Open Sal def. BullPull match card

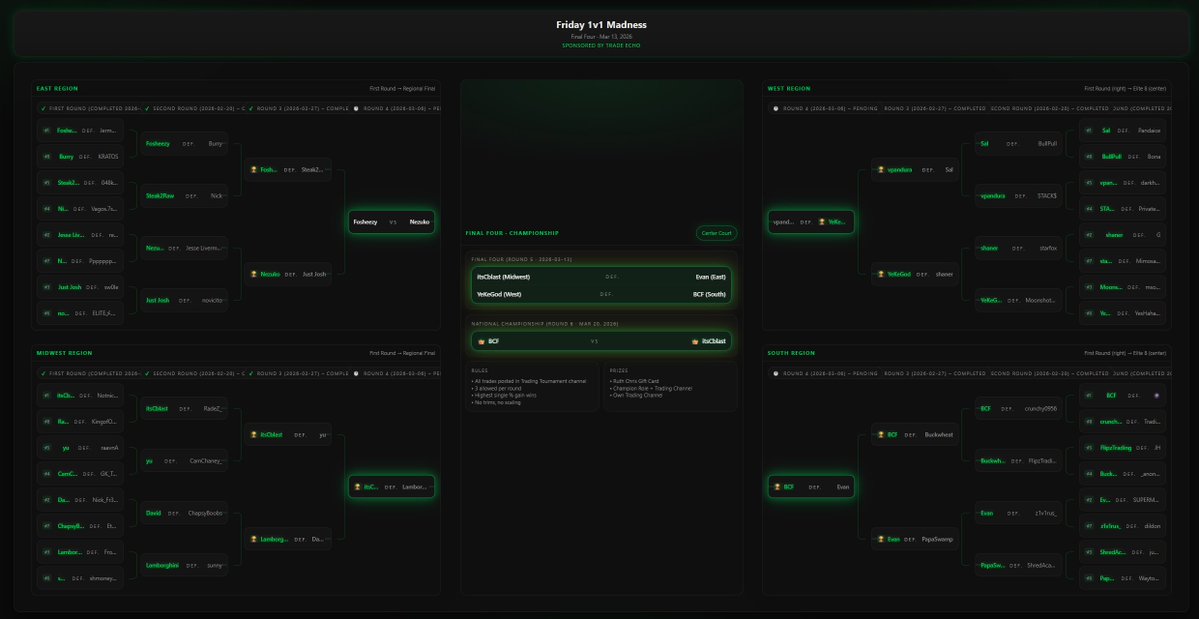pyautogui.click(x=1019, y=144)
